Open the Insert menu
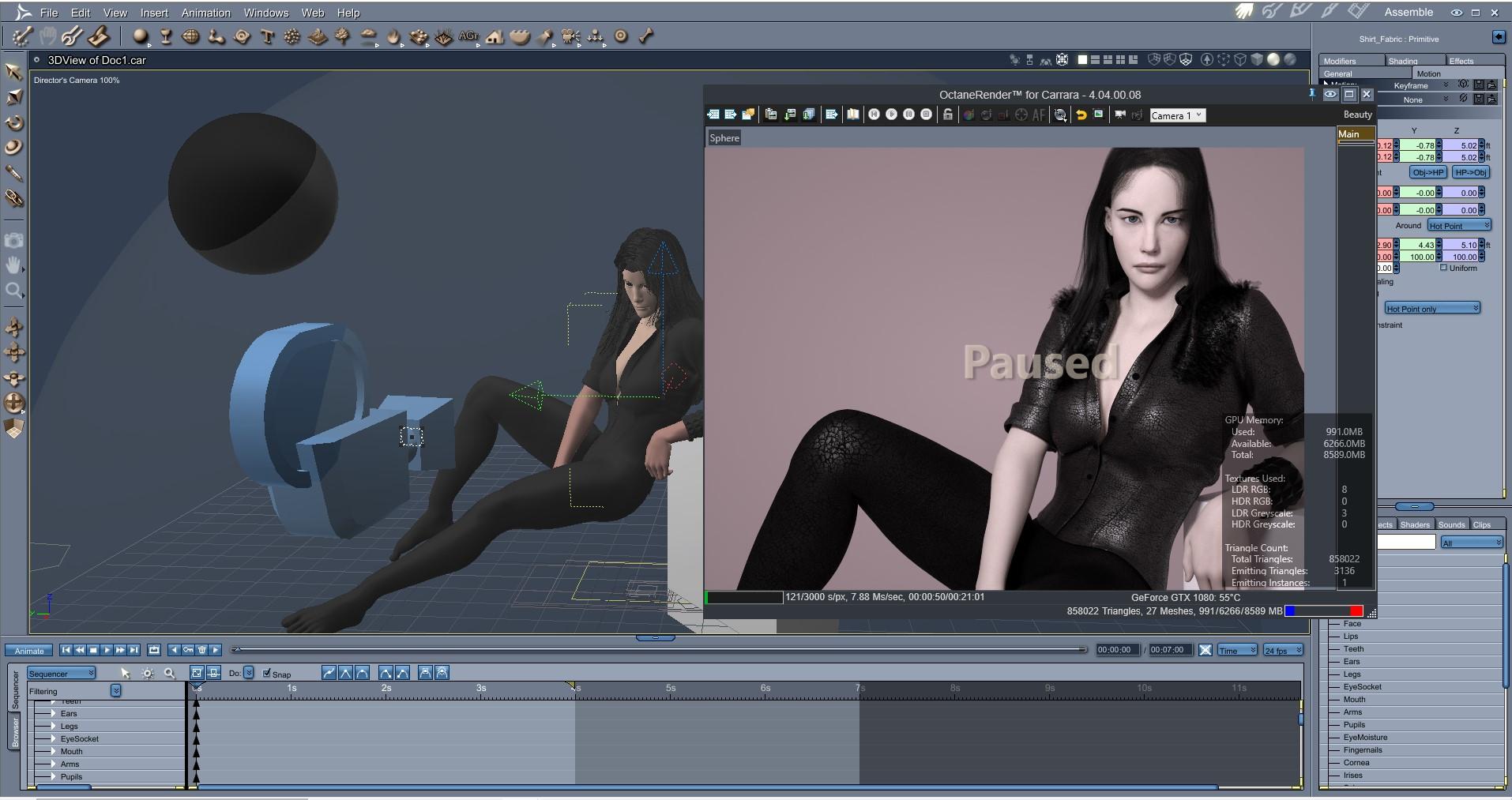This screenshot has height=800, width=1512. tap(154, 13)
